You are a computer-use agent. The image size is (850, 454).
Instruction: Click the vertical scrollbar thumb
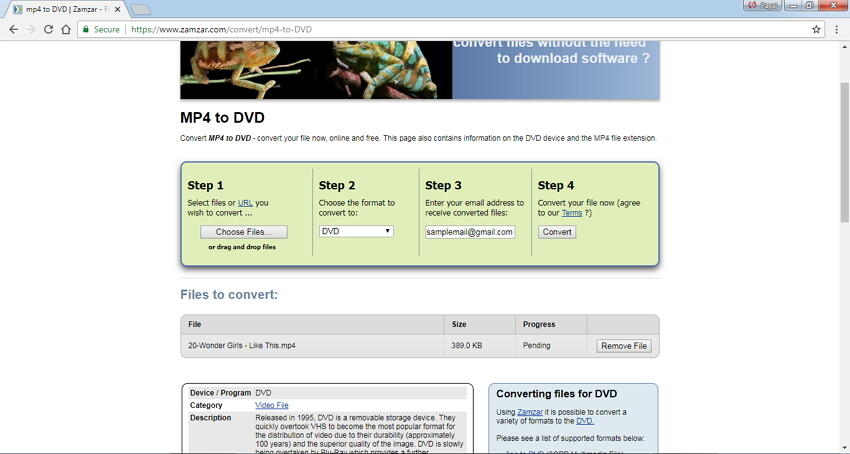[845, 152]
